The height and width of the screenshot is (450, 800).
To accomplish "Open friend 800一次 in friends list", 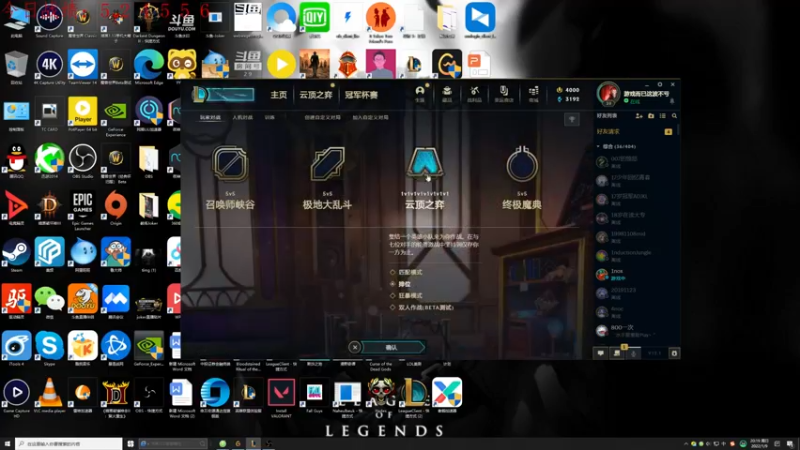I will (x=636, y=331).
